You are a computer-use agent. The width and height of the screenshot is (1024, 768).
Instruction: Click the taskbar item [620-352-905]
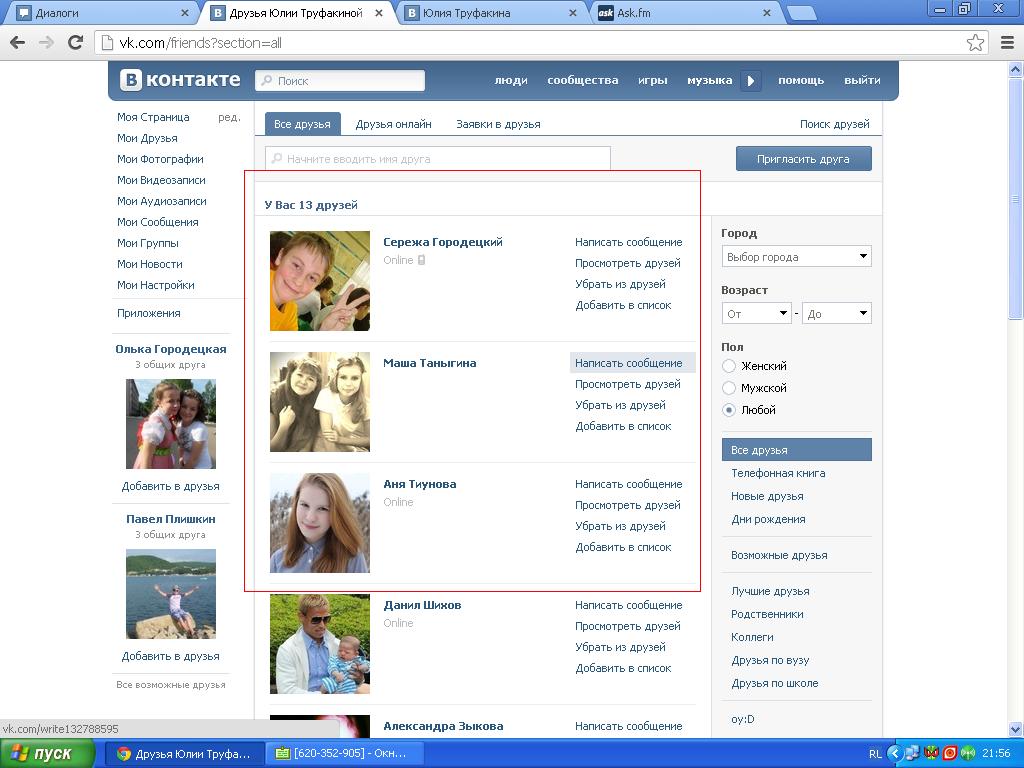pos(344,754)
